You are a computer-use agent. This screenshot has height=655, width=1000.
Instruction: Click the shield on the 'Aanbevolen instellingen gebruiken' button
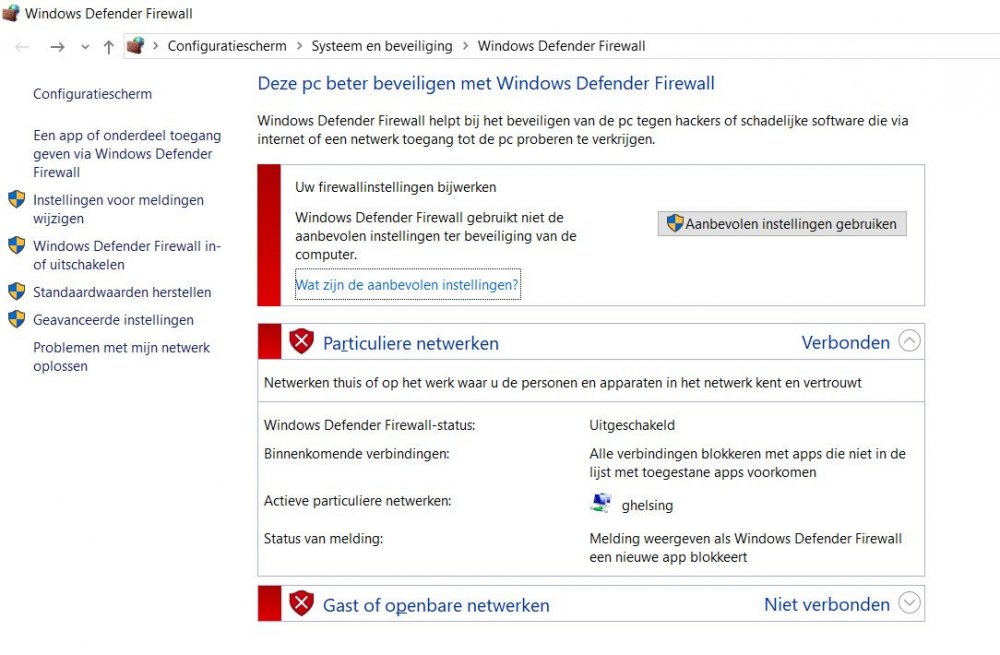(x=673, y=223)
